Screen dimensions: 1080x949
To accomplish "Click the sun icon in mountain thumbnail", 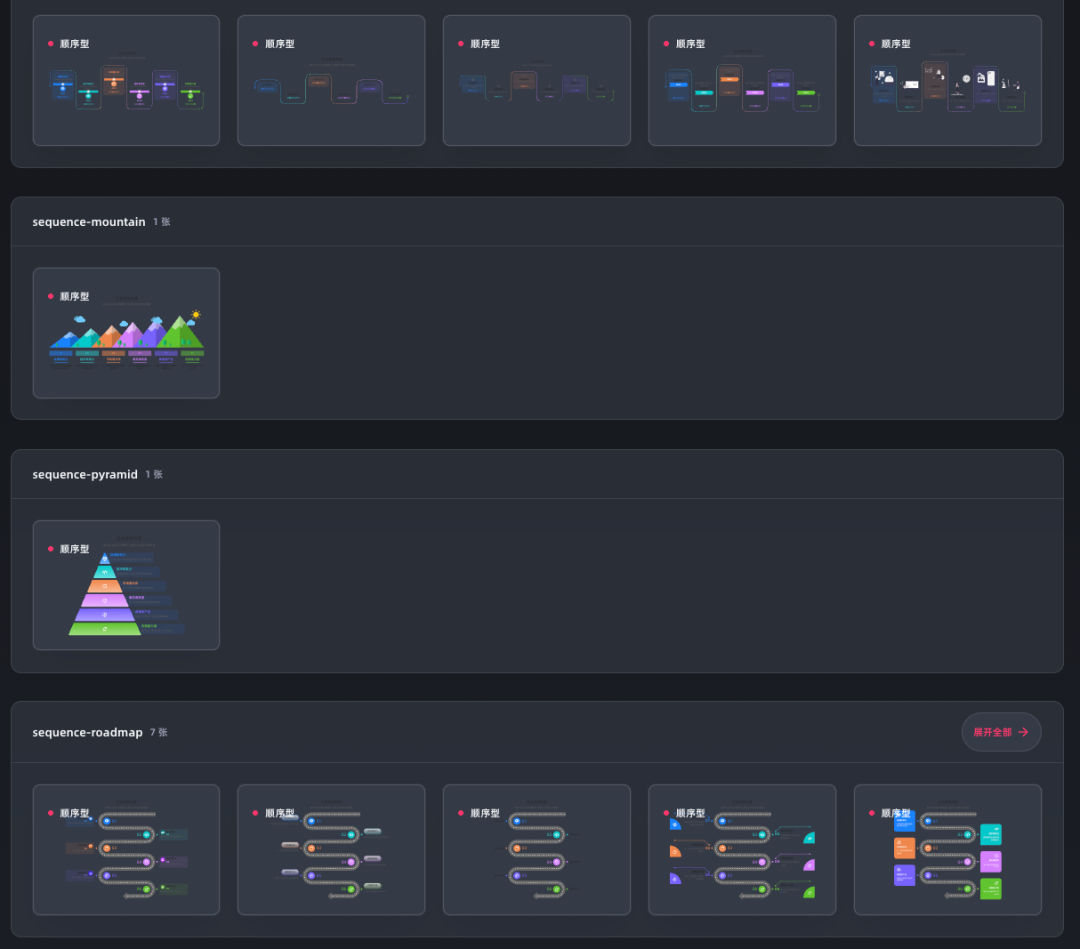I will click(x=195, y=315).
